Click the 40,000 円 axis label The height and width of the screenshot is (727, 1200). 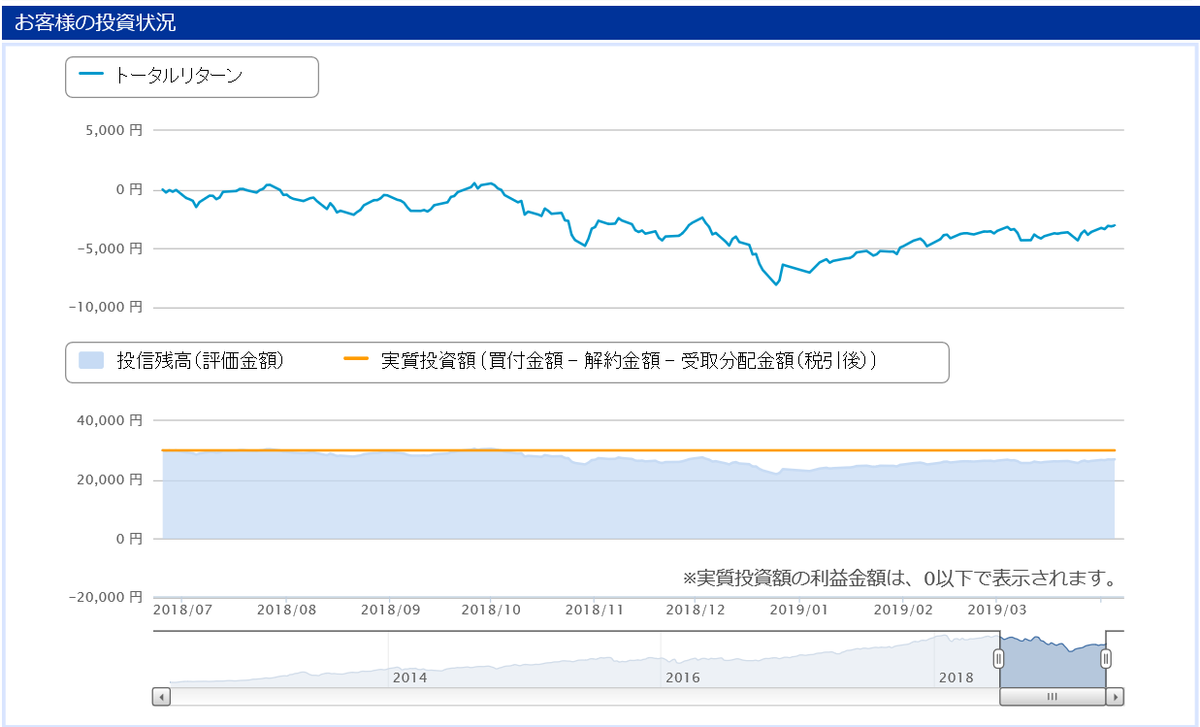tap(110, 421)
